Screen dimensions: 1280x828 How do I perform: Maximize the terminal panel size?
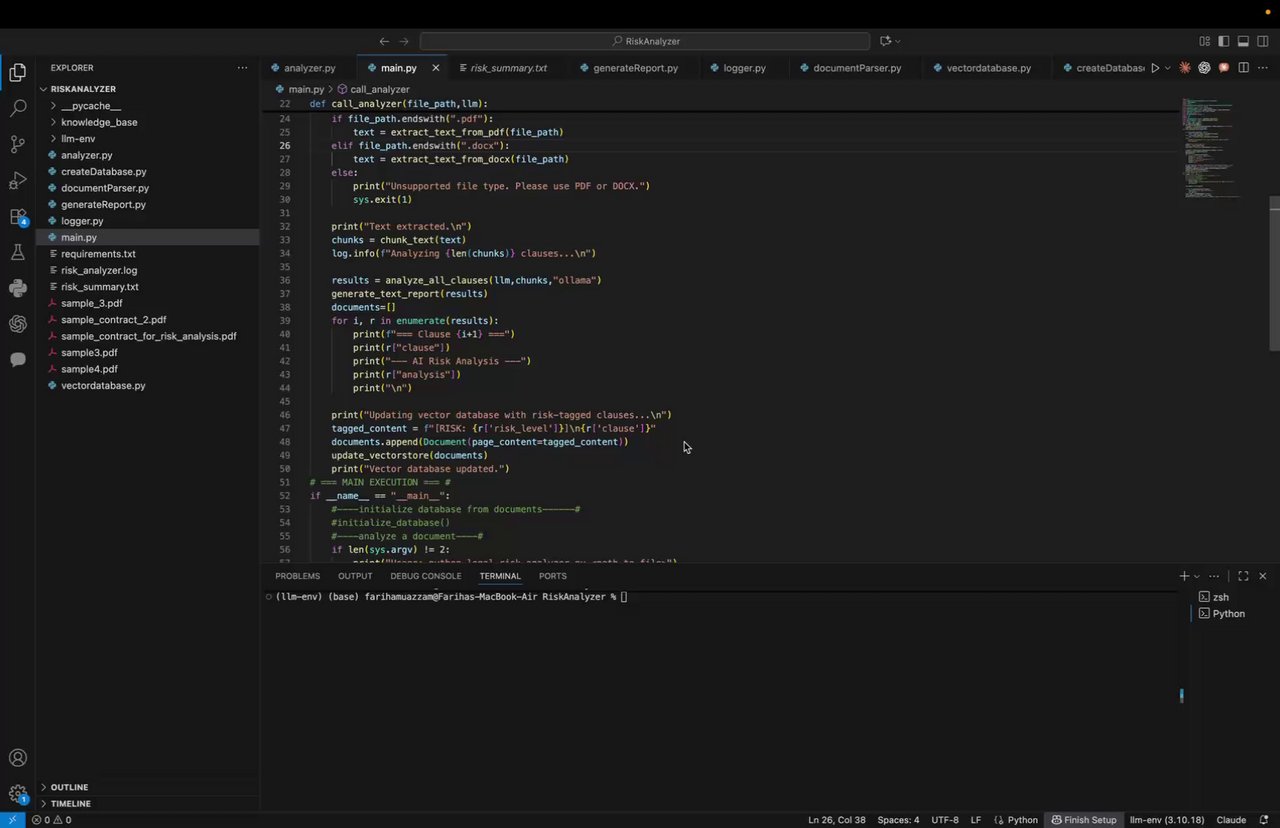tap(1243, 576)
